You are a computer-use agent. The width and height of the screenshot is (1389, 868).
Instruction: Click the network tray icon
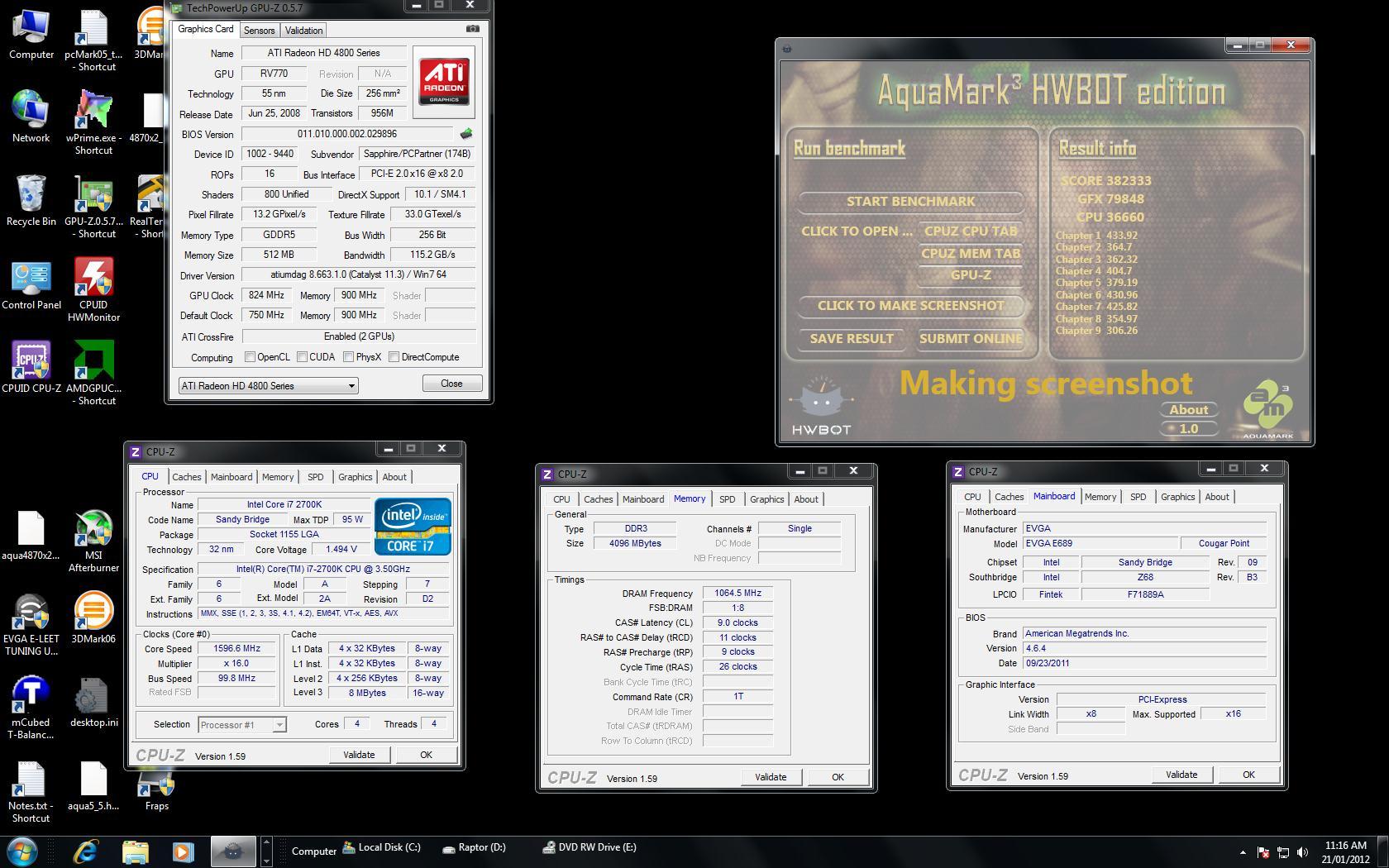pos(1283,851)
